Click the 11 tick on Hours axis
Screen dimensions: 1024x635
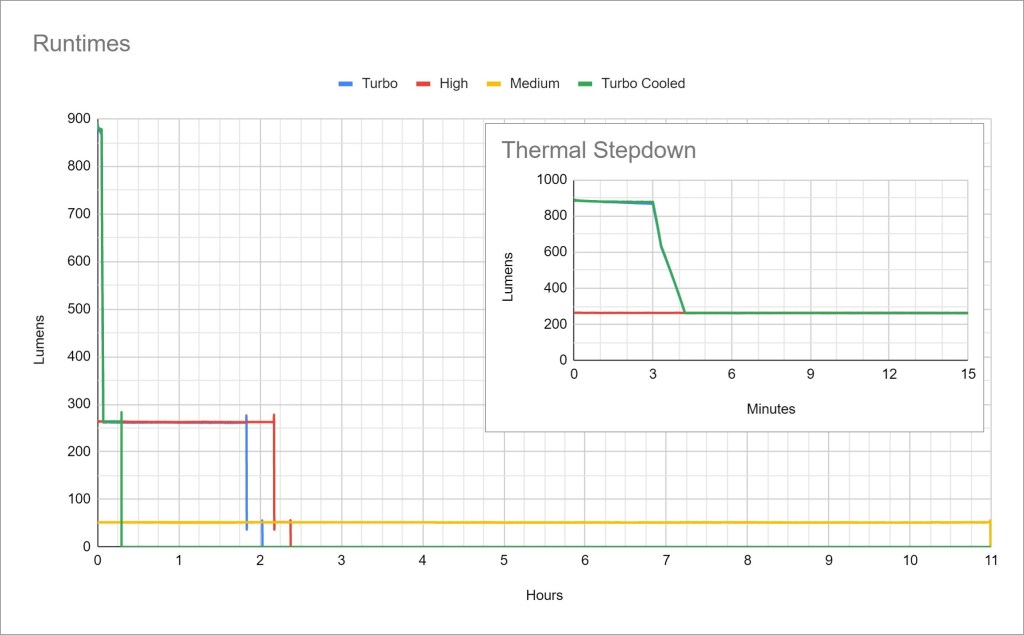point(990,561)
